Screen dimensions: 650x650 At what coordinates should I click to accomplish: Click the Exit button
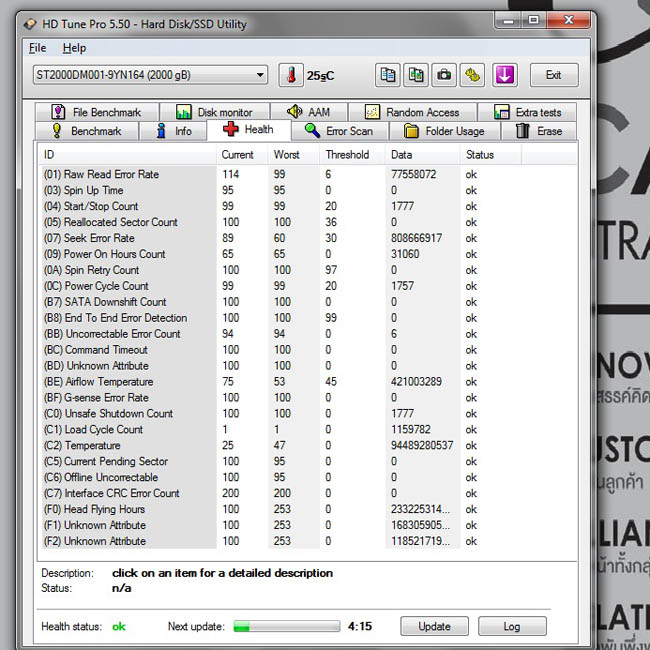pyautogui.click(x=554, y=75)
